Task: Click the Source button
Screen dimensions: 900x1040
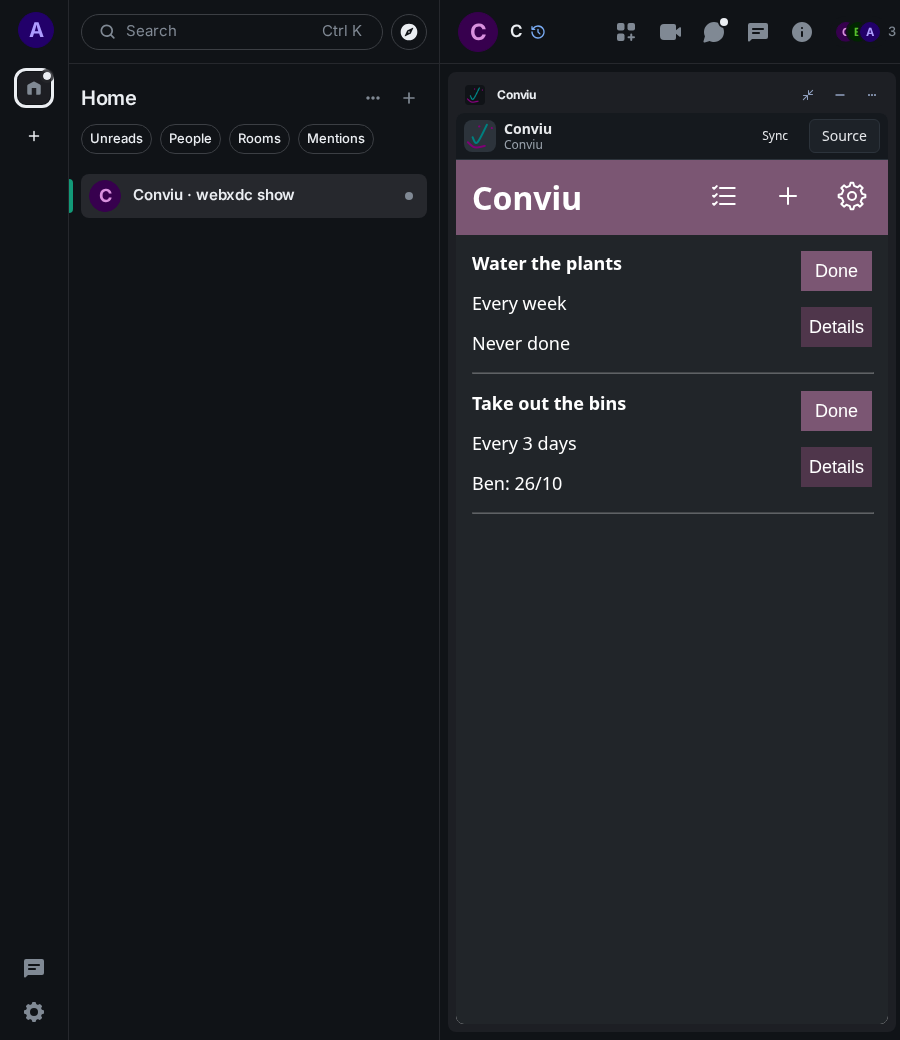Action: (x=844, y=136)
